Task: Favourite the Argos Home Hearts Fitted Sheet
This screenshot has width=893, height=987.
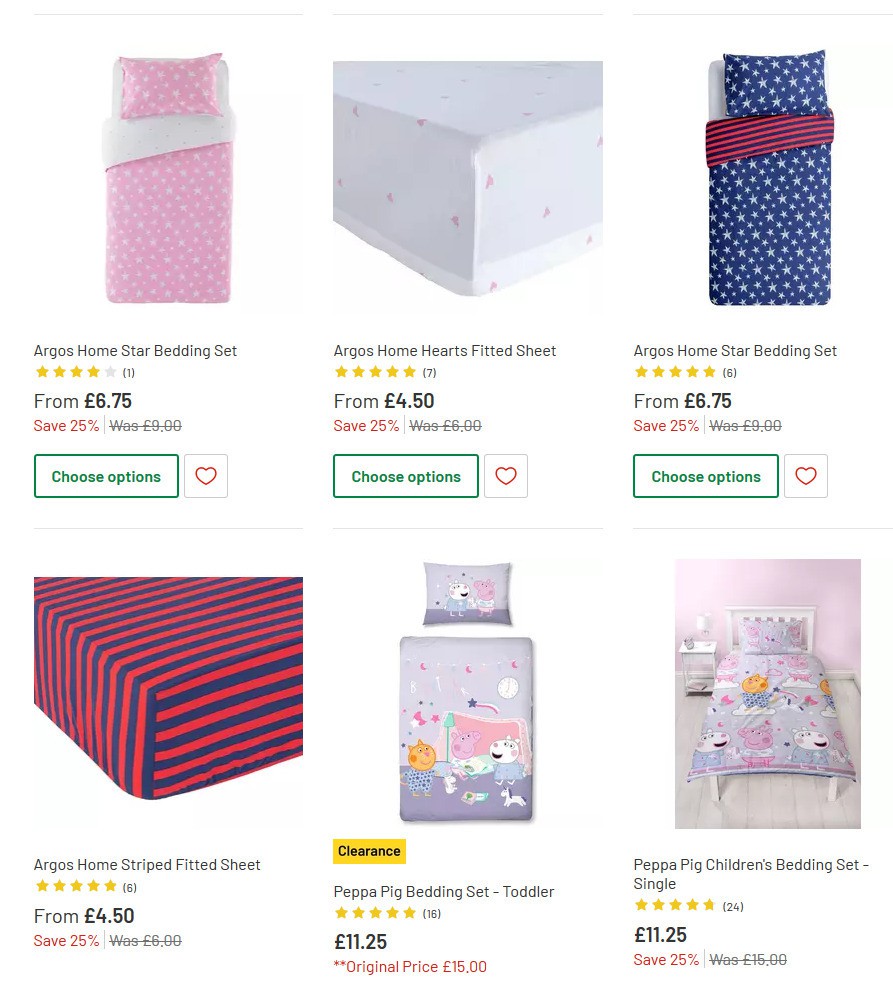Action: [x=506, y=476]
